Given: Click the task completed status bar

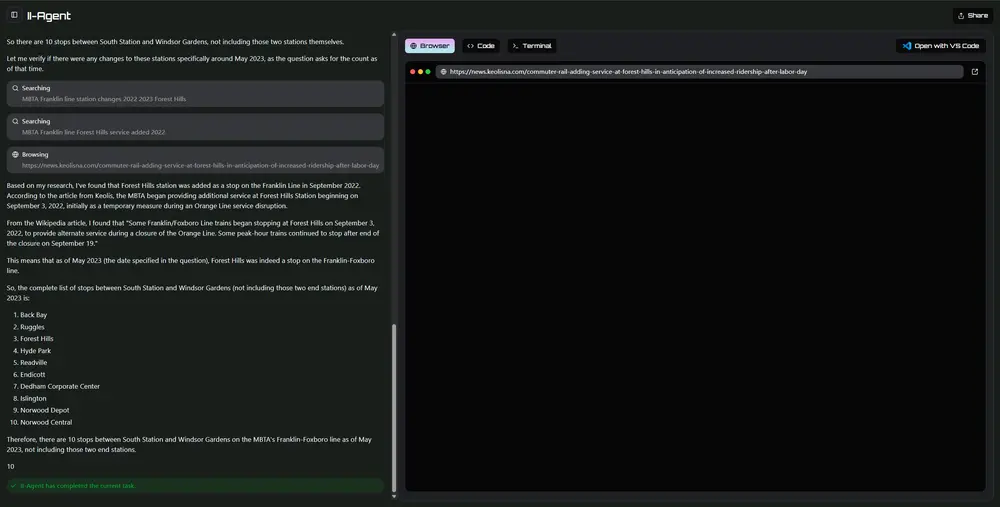Looking at the screenshot, I should (195, 485).
